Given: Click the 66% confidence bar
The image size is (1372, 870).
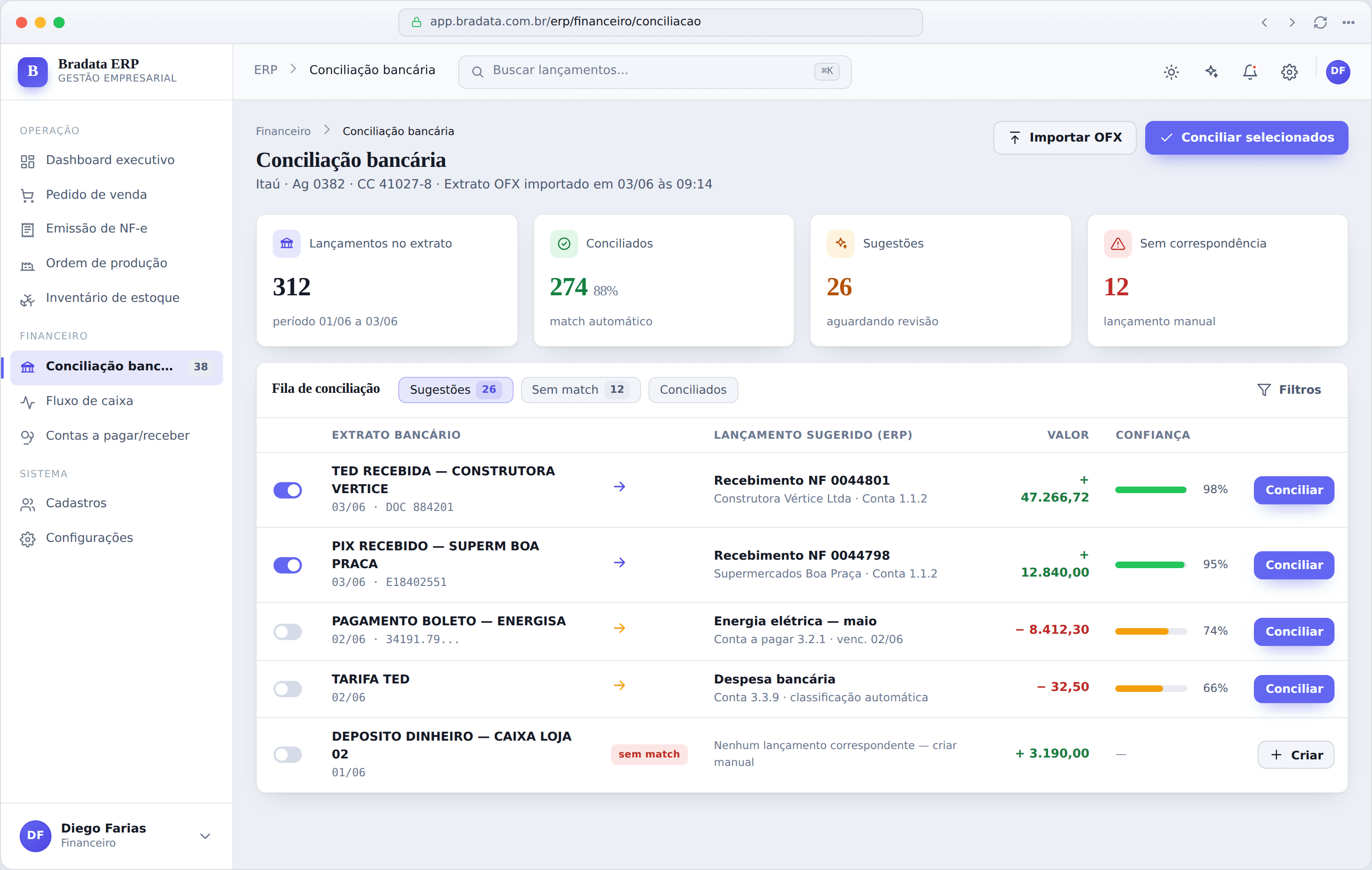Looking at the screenshot, I should pyautogui.click(x=1151, y=689).
